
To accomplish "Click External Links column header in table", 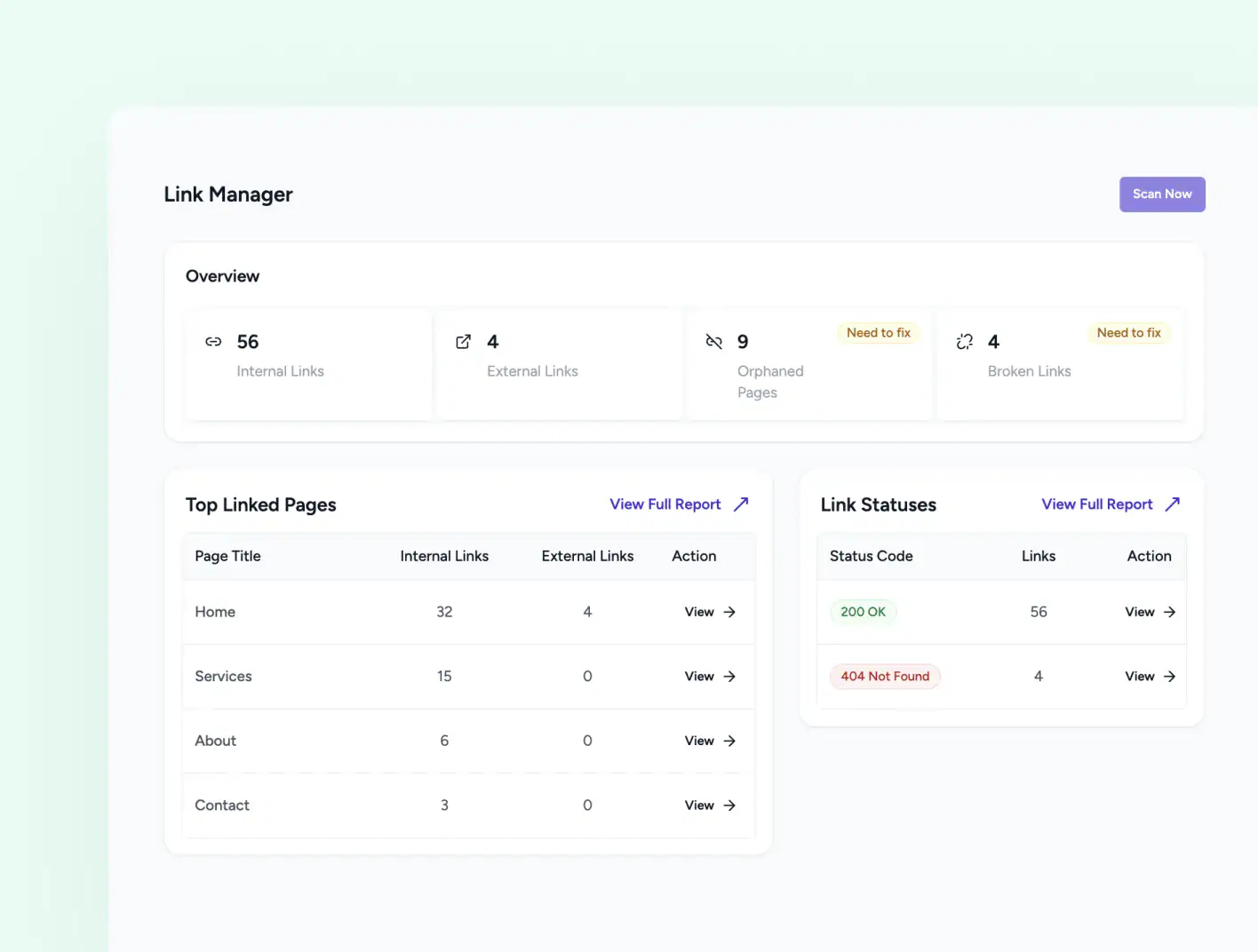I will (587, 556).
